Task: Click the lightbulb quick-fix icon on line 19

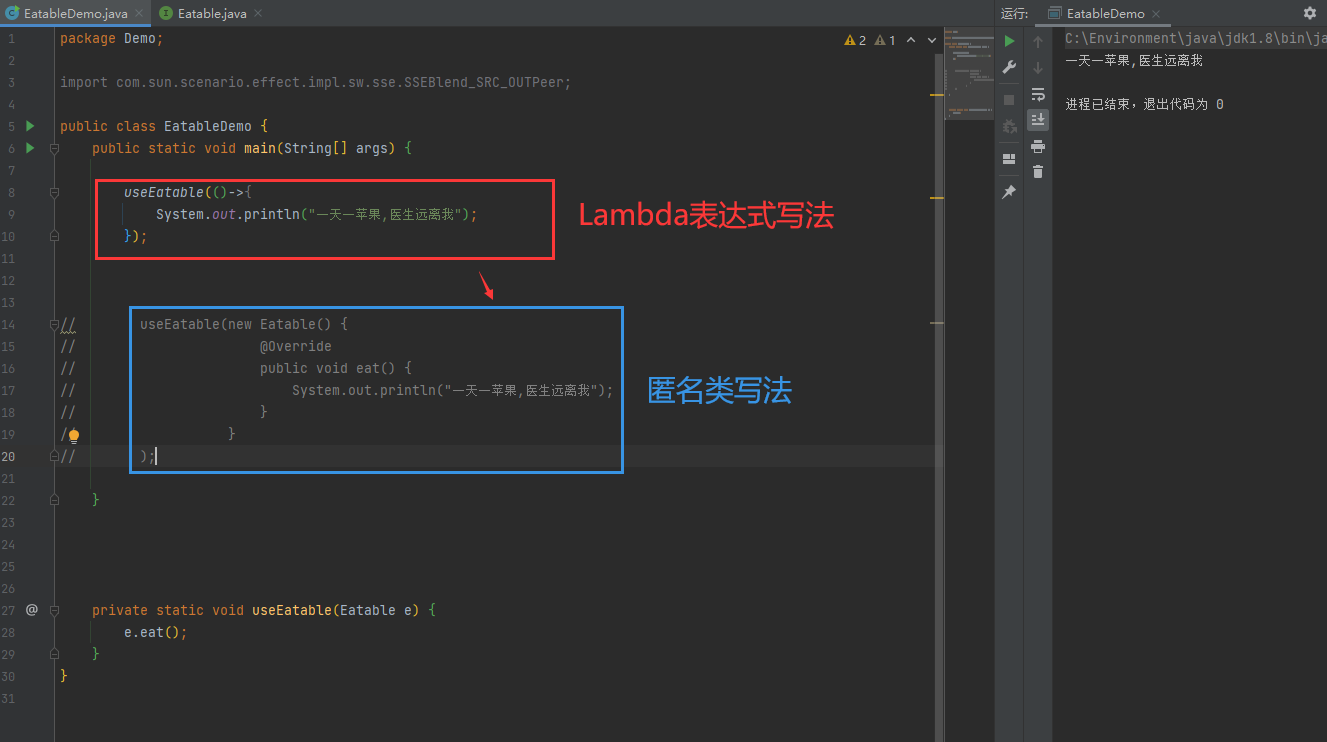Action: coord(73,435)
